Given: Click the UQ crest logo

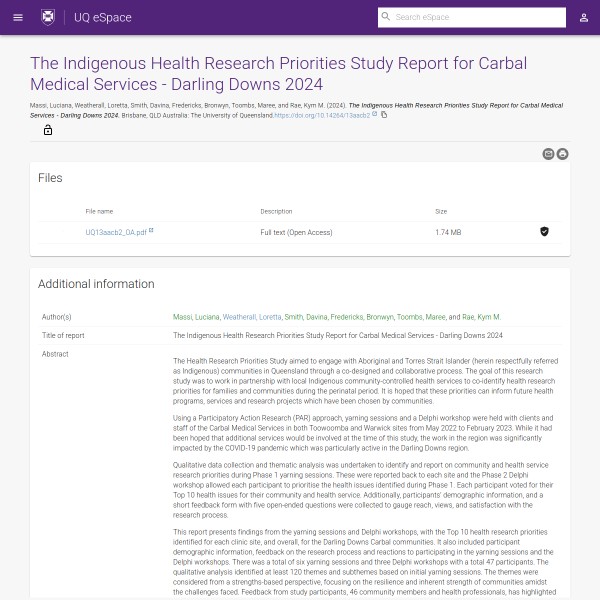Looking at the screenshot, I should tap(48, 18).
